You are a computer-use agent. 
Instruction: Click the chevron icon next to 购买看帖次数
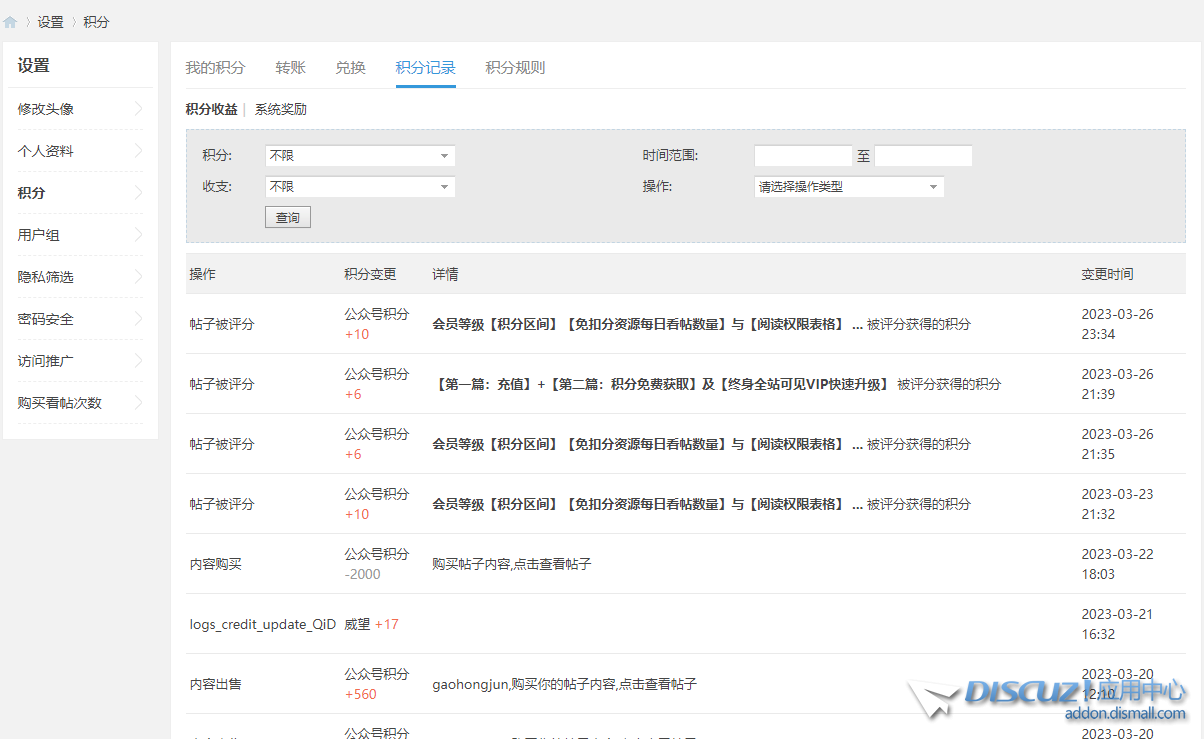[x=138, y=403]
